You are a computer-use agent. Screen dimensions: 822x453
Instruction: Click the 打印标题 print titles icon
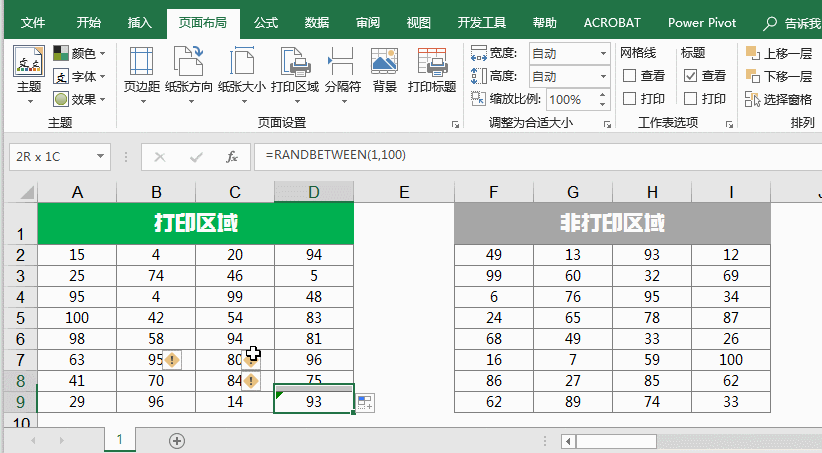coord(432,62)
